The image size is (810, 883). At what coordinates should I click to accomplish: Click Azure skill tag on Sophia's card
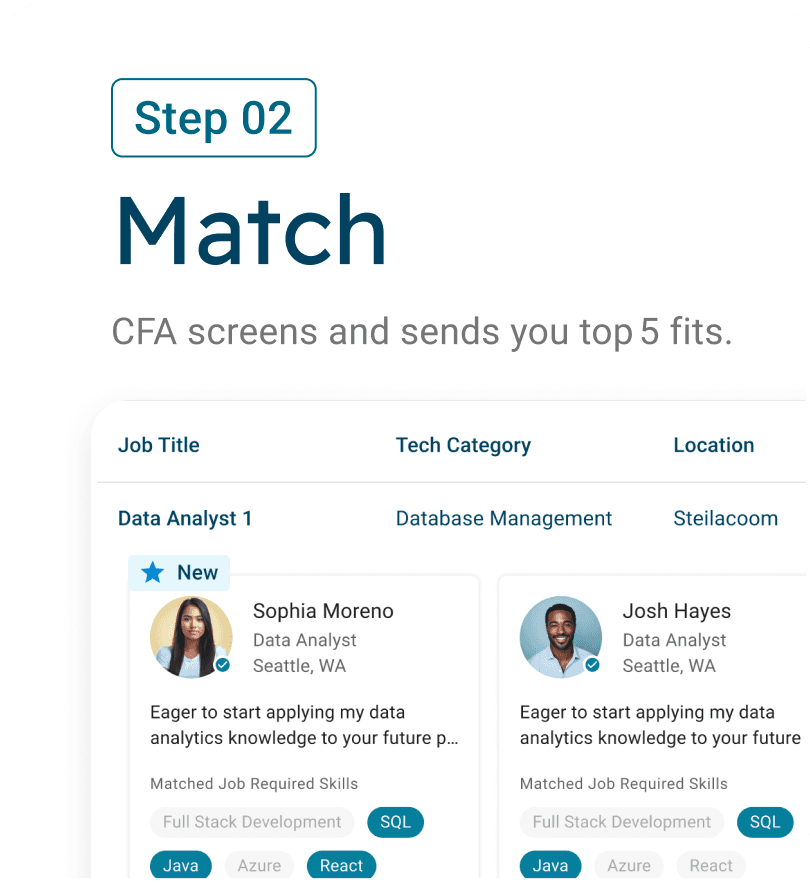click(259, 865)
